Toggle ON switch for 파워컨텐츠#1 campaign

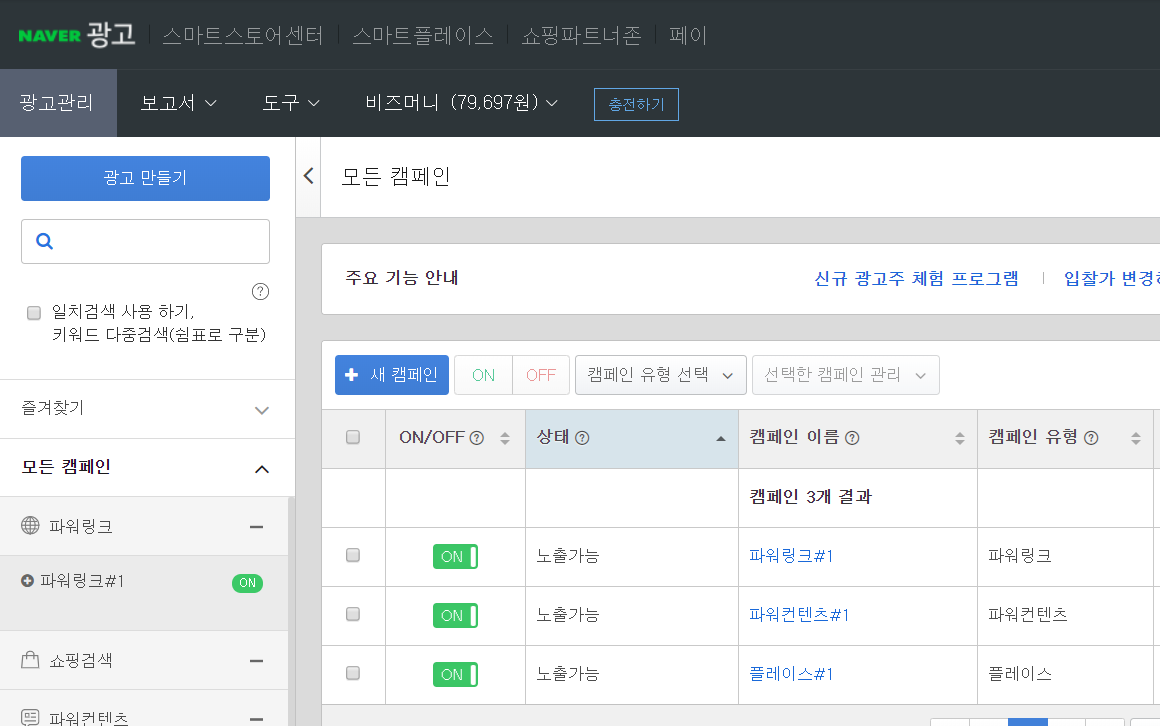click(455, 616)
